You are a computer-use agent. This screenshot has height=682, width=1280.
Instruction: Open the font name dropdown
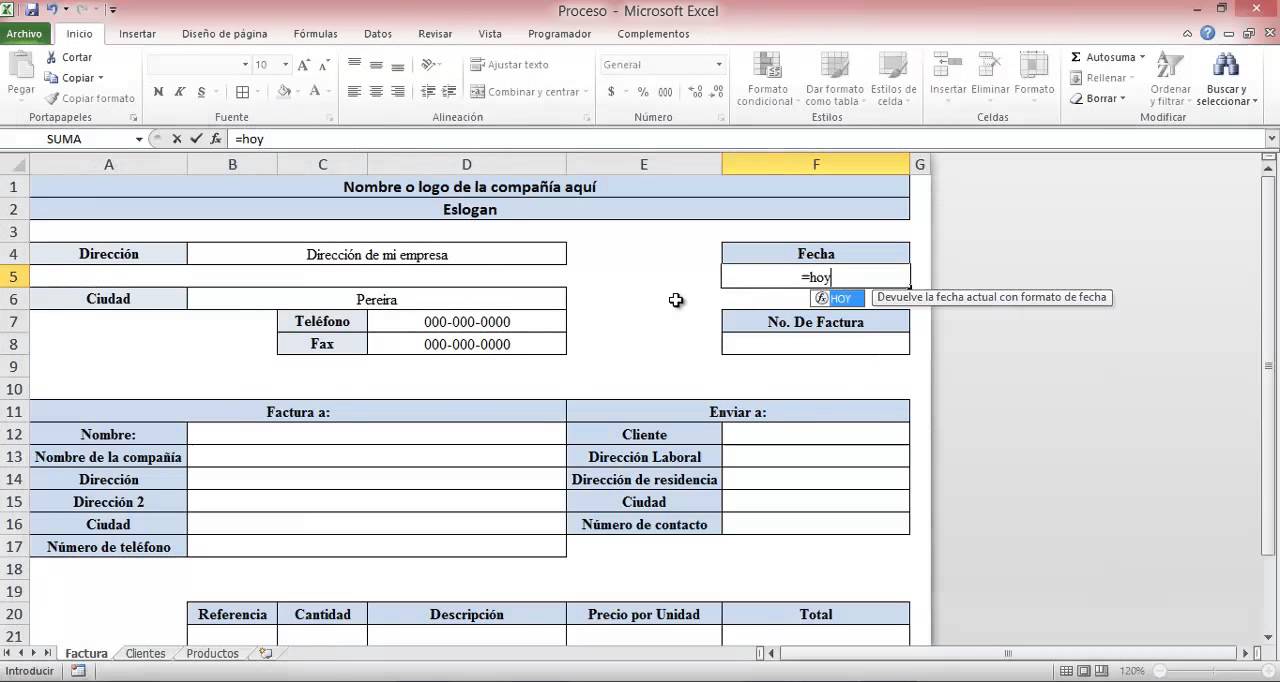(x=245, y=65)
